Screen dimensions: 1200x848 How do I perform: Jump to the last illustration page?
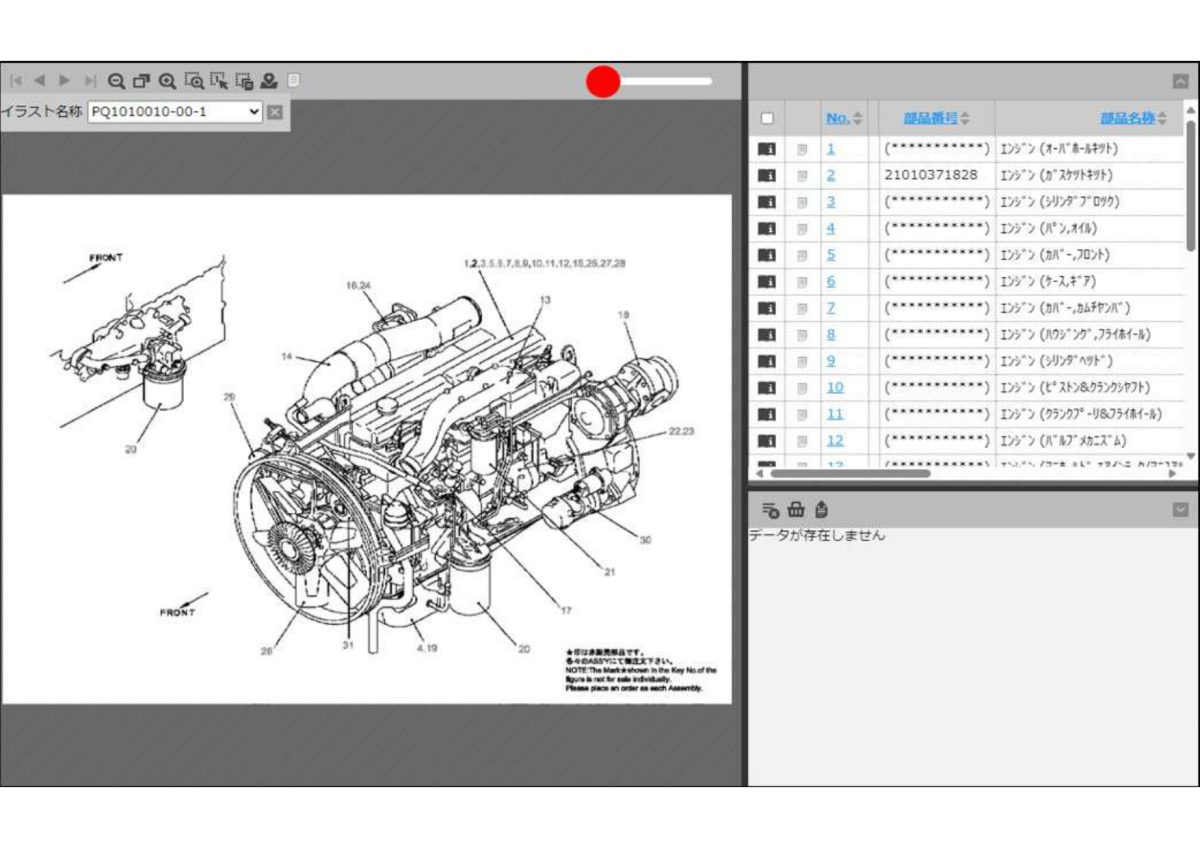pyautogui.click(x=90, y=80)
